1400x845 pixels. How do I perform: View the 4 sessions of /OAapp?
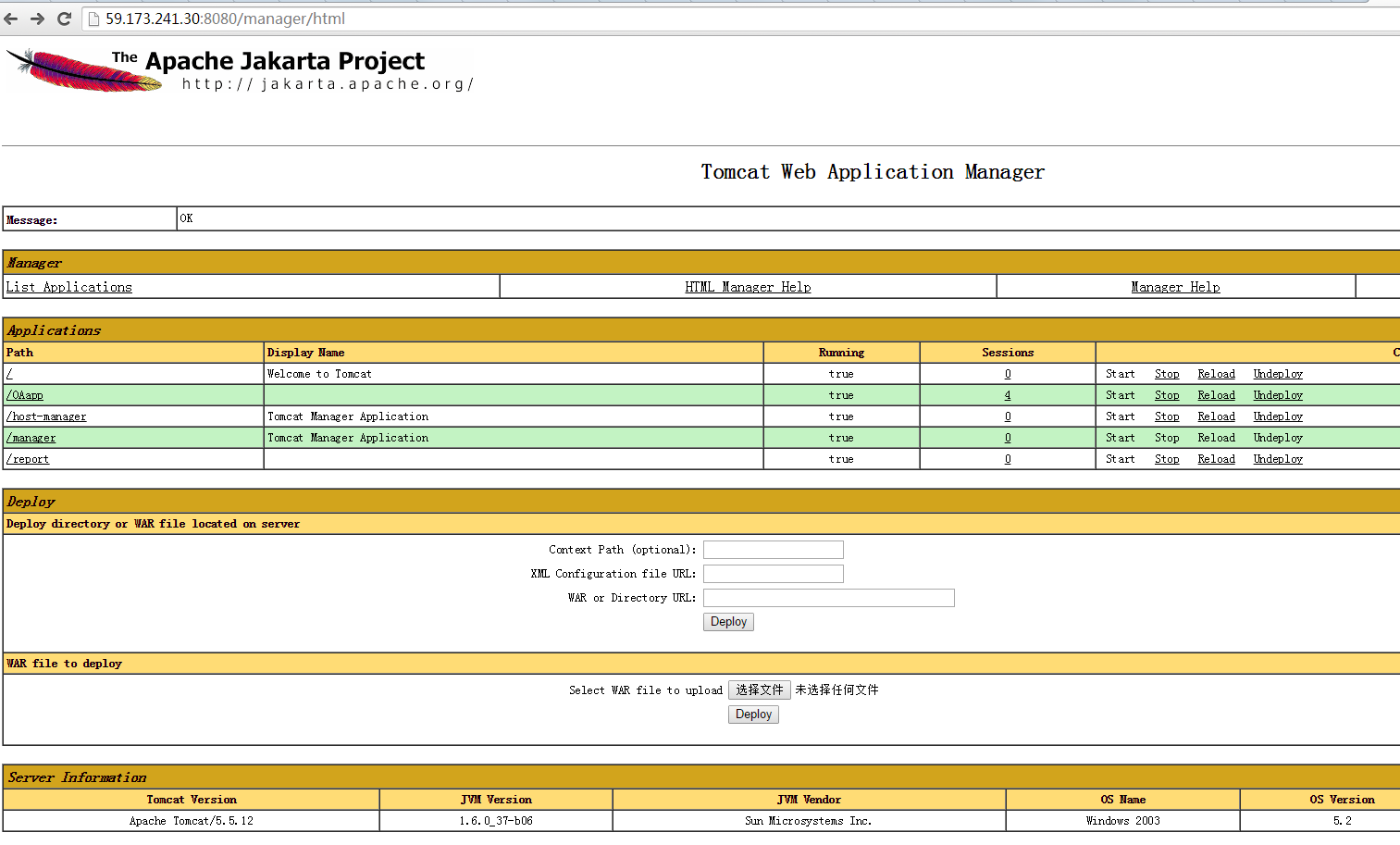point(1008,395)
